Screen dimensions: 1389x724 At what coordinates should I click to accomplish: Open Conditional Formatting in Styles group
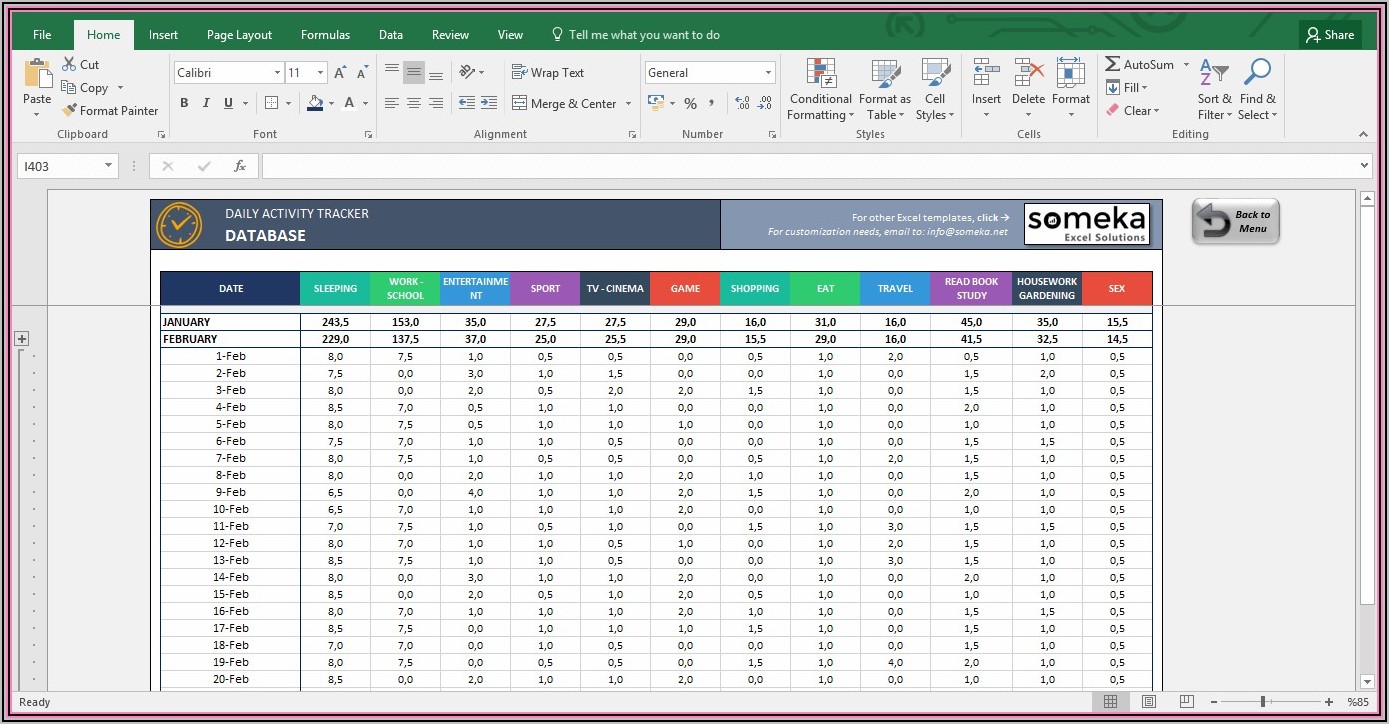tap(820, 90)
